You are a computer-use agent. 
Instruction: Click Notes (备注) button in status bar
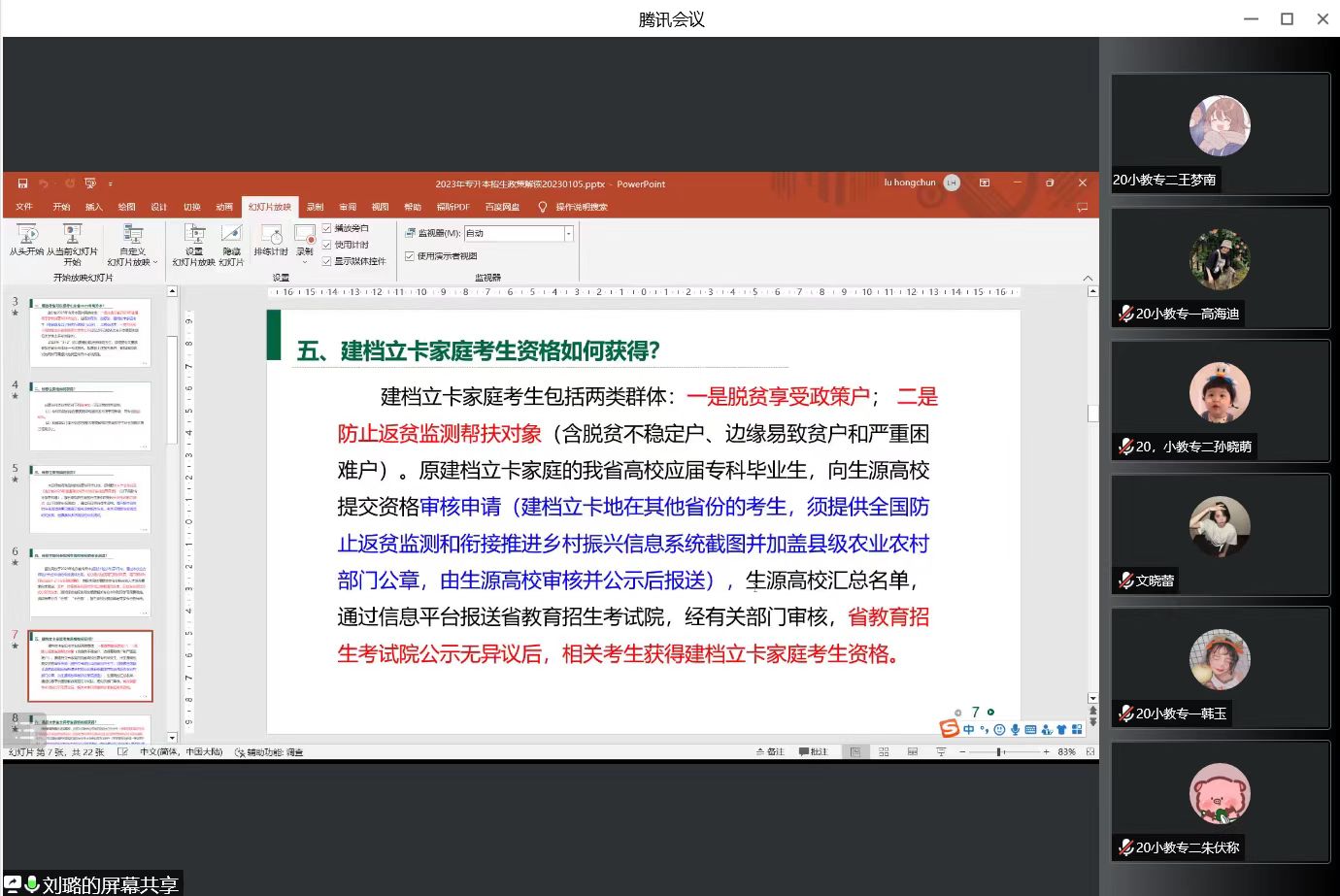tap(770, 752)
